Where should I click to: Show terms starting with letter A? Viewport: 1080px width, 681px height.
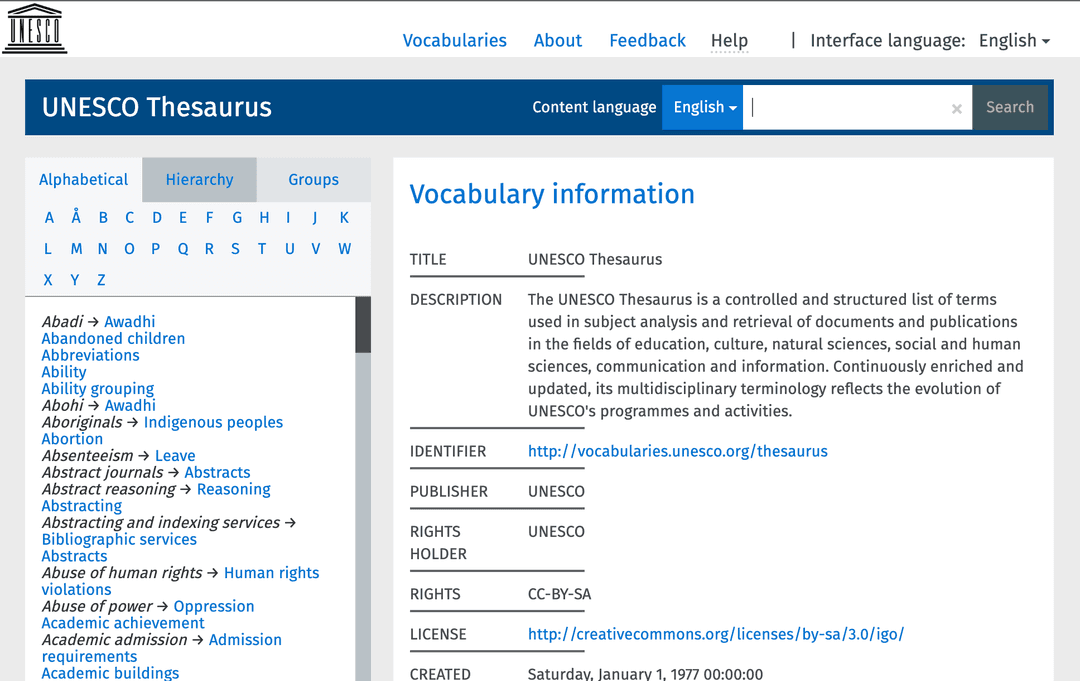[x=49, y=218]
